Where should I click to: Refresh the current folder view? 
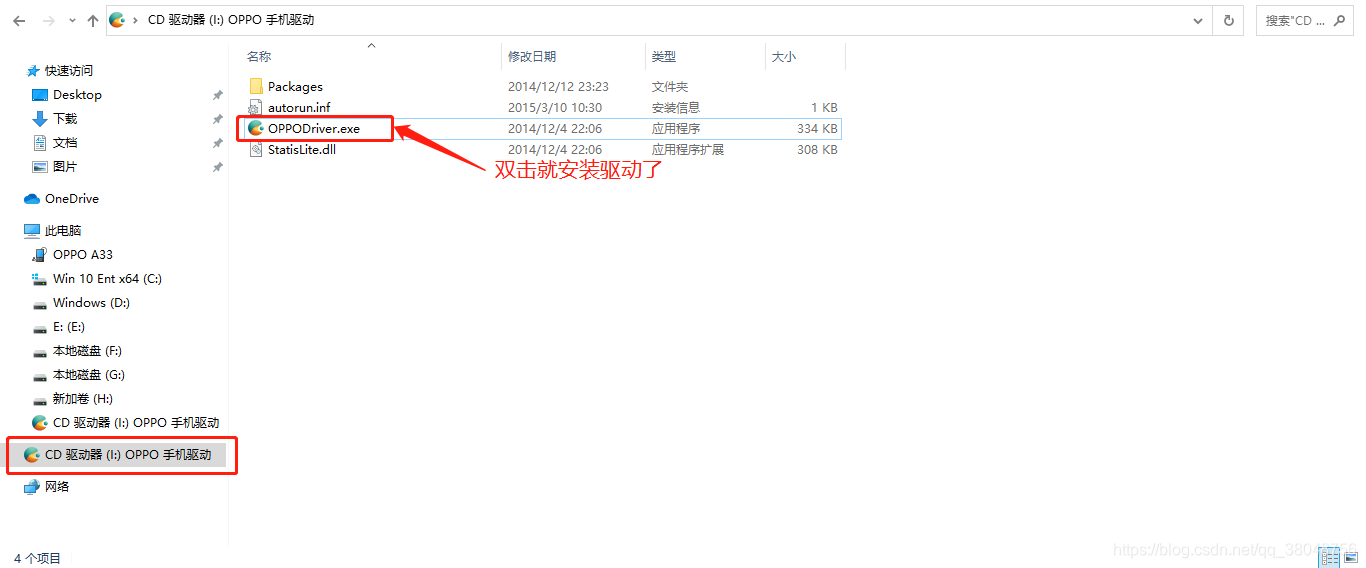[1229, 20]
